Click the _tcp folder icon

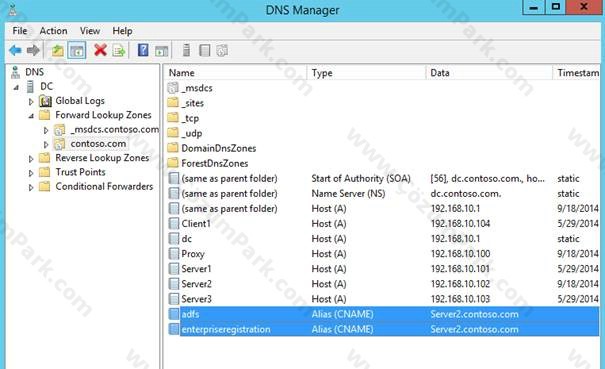click(173, 118)
